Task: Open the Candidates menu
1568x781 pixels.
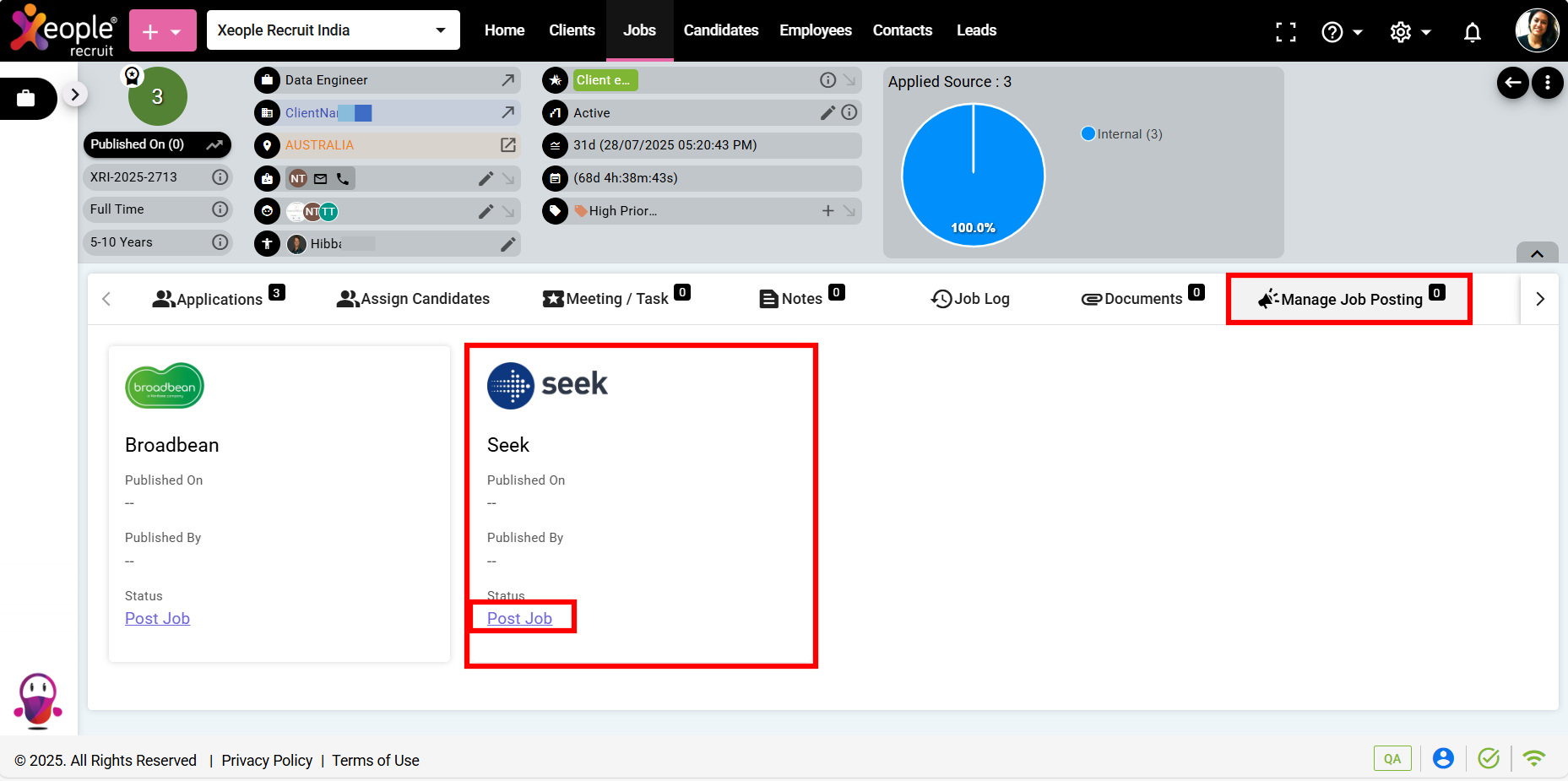Action: click(720, 30)
